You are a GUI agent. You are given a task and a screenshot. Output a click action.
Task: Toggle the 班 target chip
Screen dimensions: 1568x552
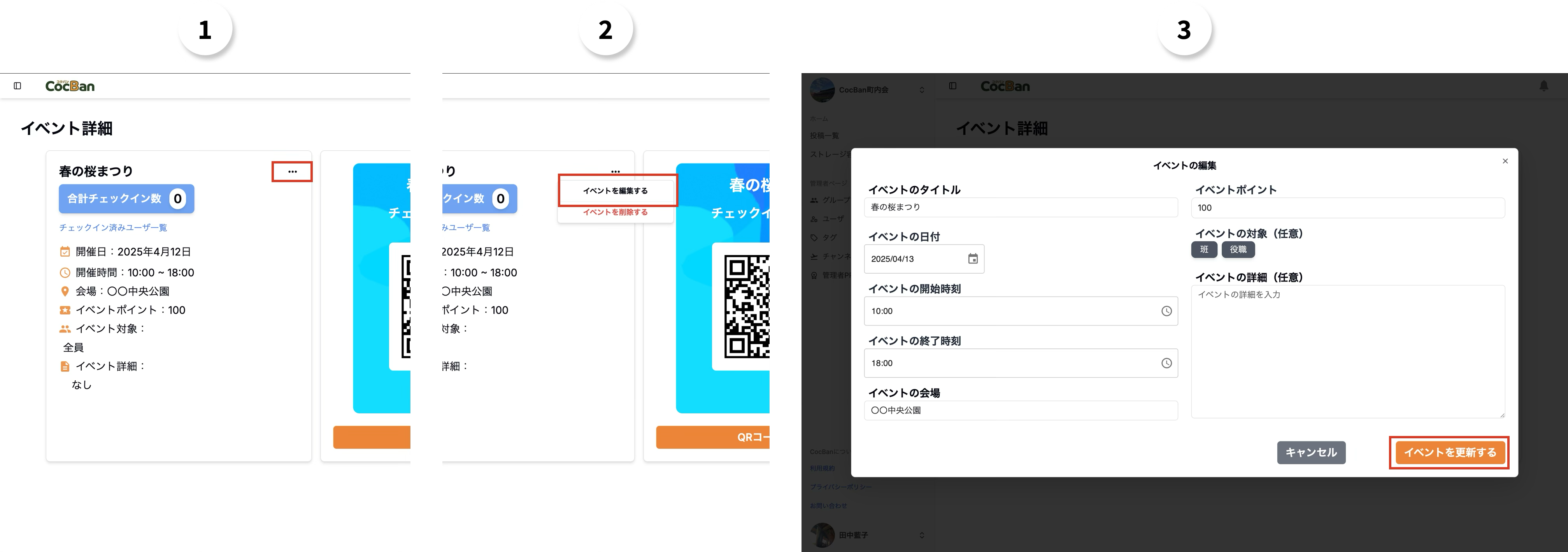pos(1204,249)
